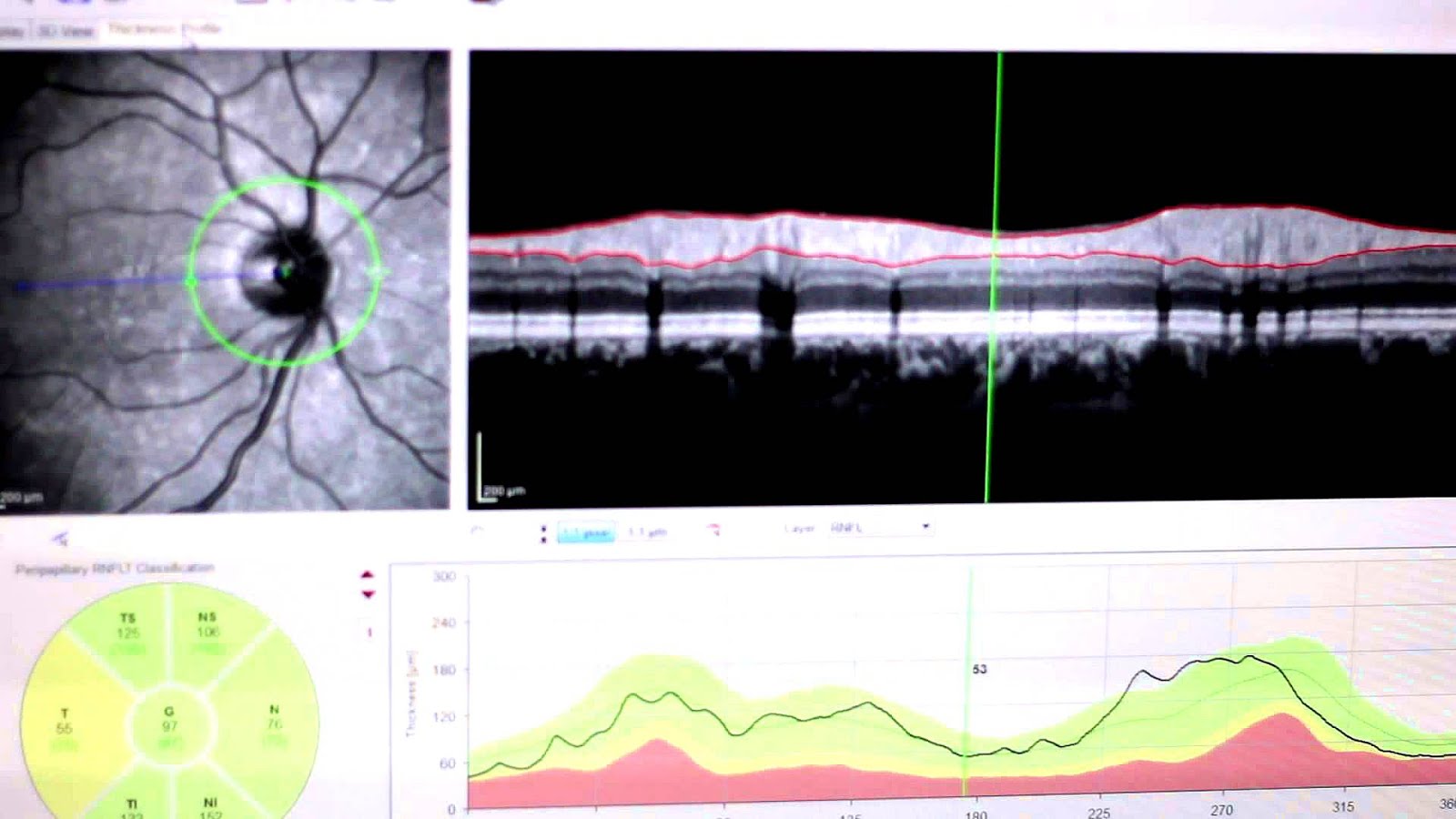This screenshot has height=819, width=1456.
Task: Click the '300' label on the thickness axis
Action: 444,577
